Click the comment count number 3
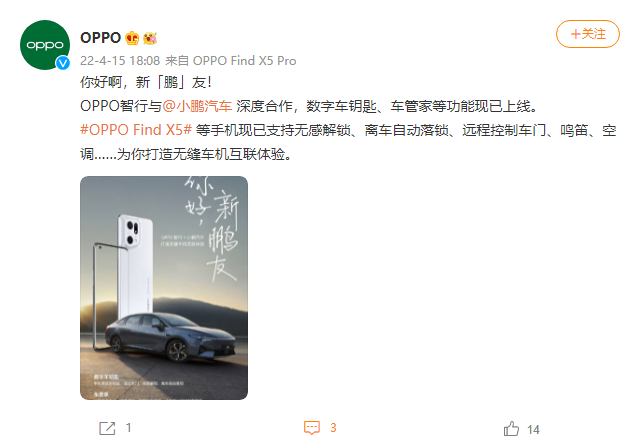640x448 pixels. (333, 428)
